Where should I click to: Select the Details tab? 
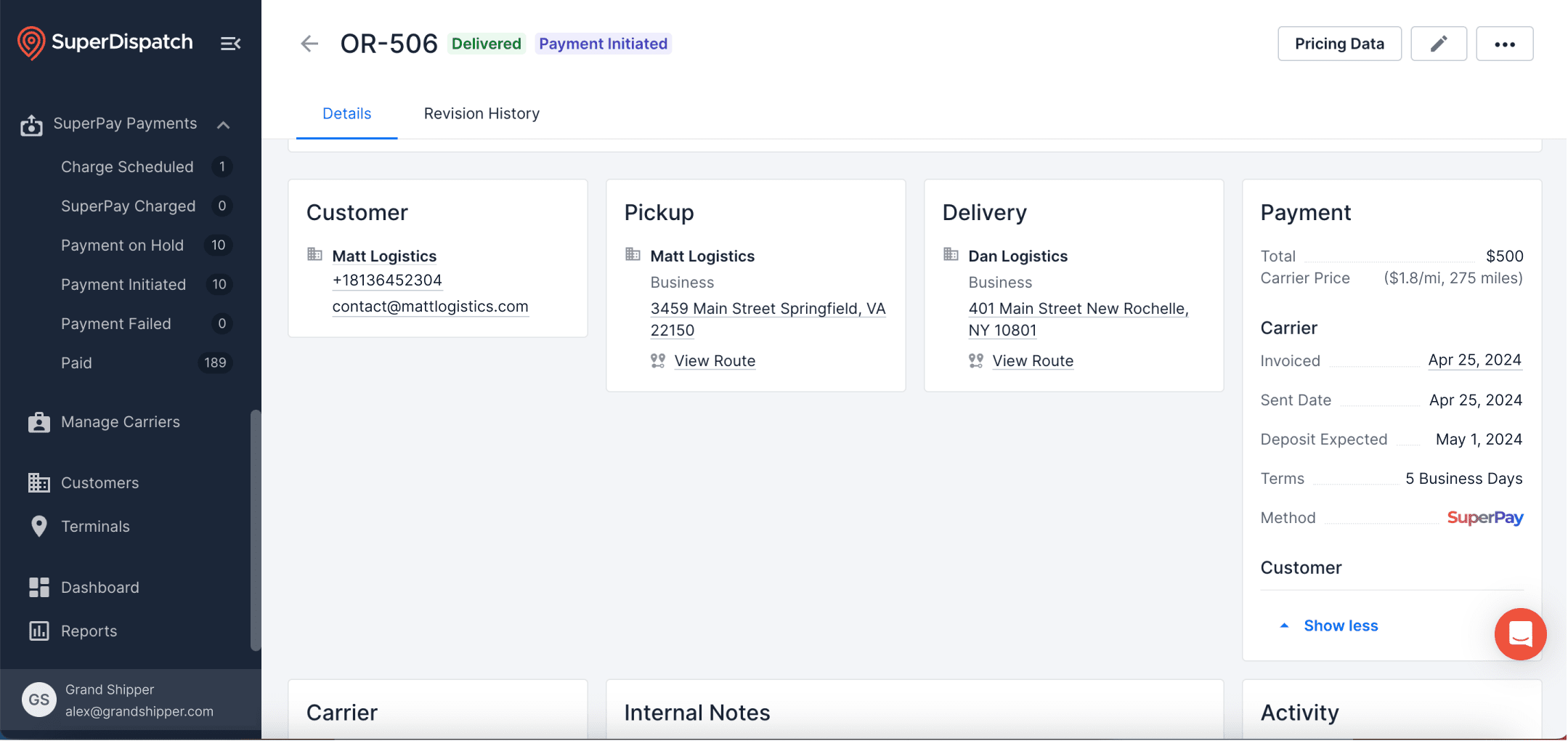(x=346, y=113)
